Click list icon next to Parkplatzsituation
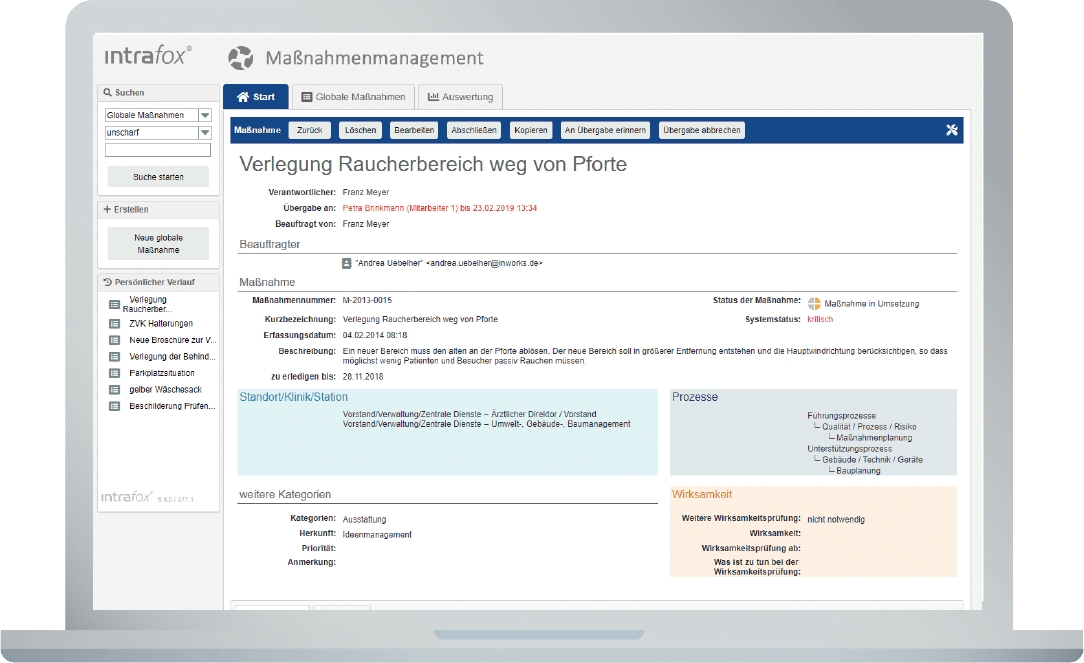Image resolution: width=1084 pixels, height=663 pixels. tap(115, 373)
